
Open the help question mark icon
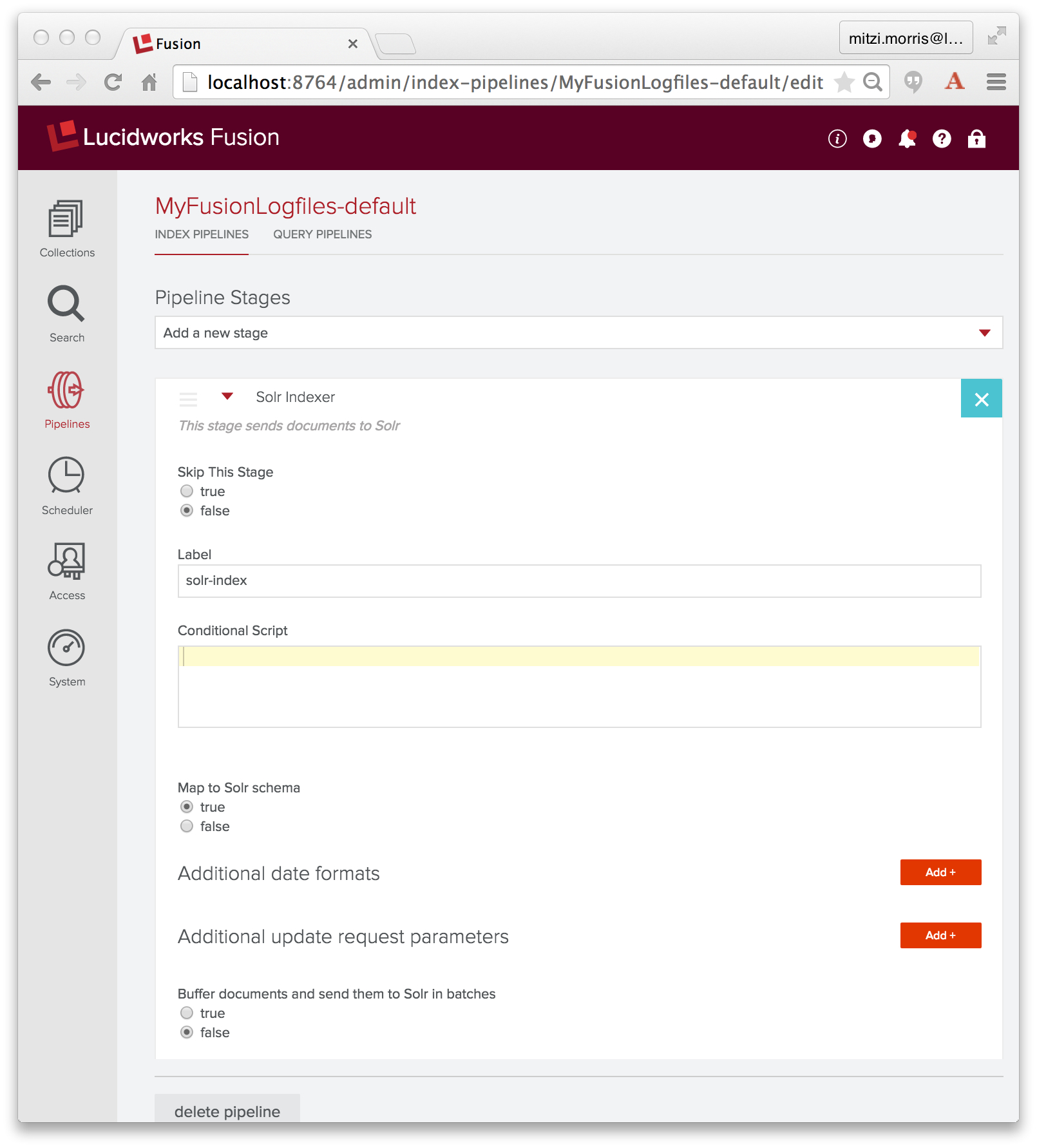coord(942,139)
